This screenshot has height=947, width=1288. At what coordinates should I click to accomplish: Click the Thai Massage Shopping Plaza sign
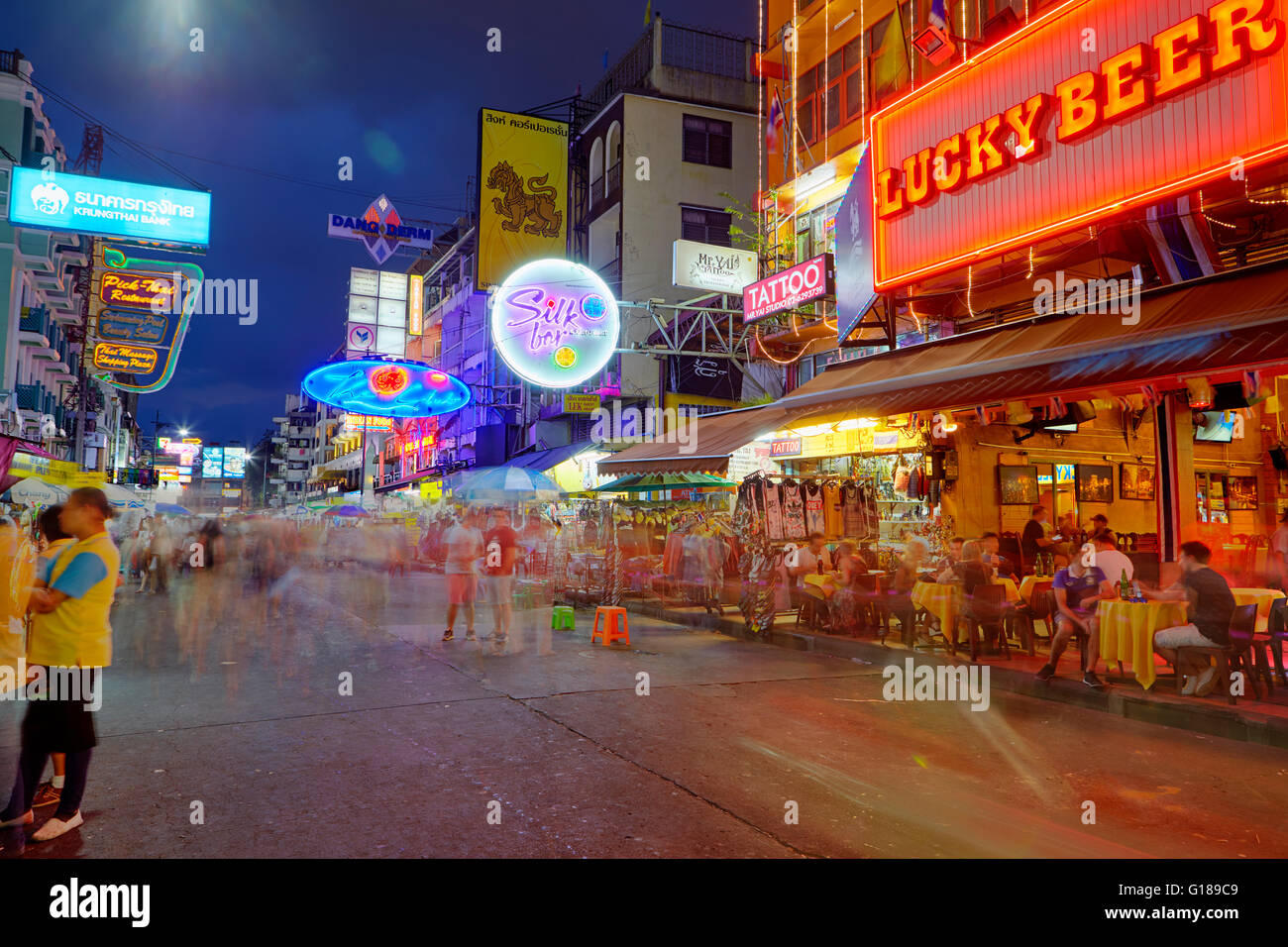pyautogui.click(x=126, y=358)
